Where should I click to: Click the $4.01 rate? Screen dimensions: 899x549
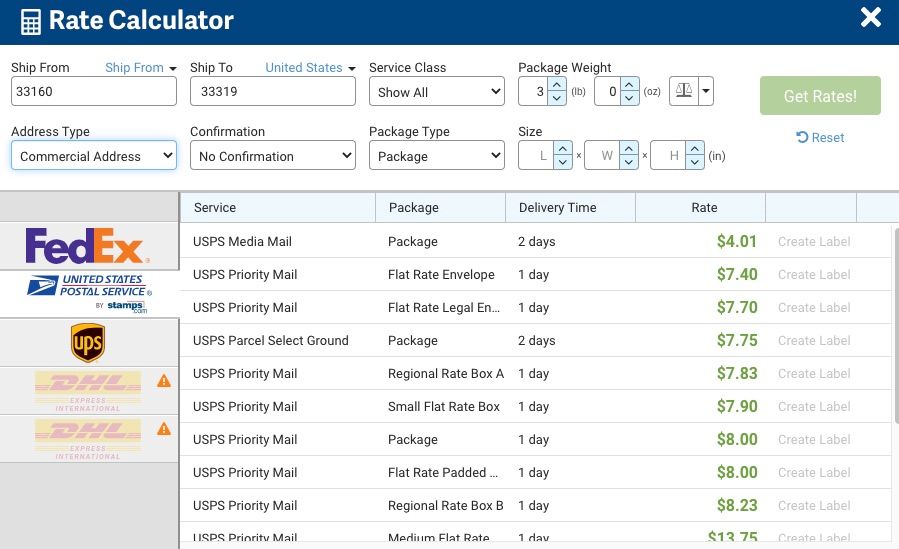[737, 241]
